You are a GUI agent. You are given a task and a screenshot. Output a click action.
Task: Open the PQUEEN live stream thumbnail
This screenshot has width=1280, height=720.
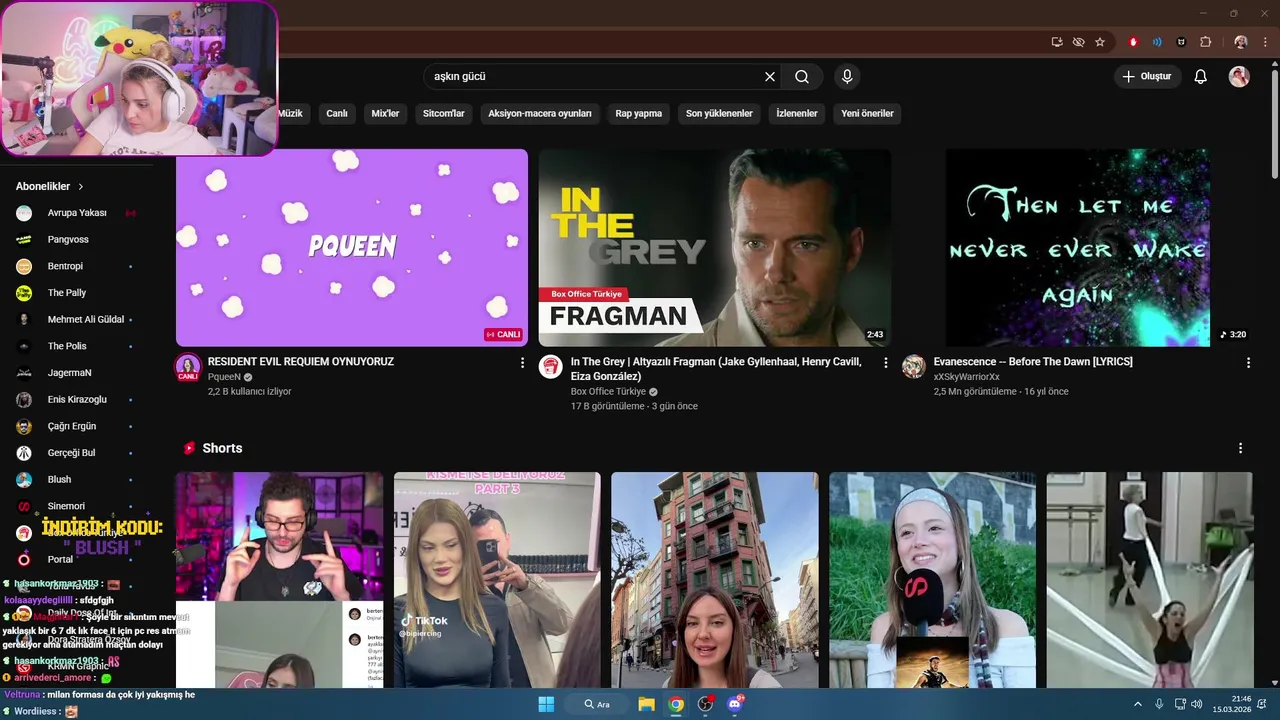coord(352,248)
